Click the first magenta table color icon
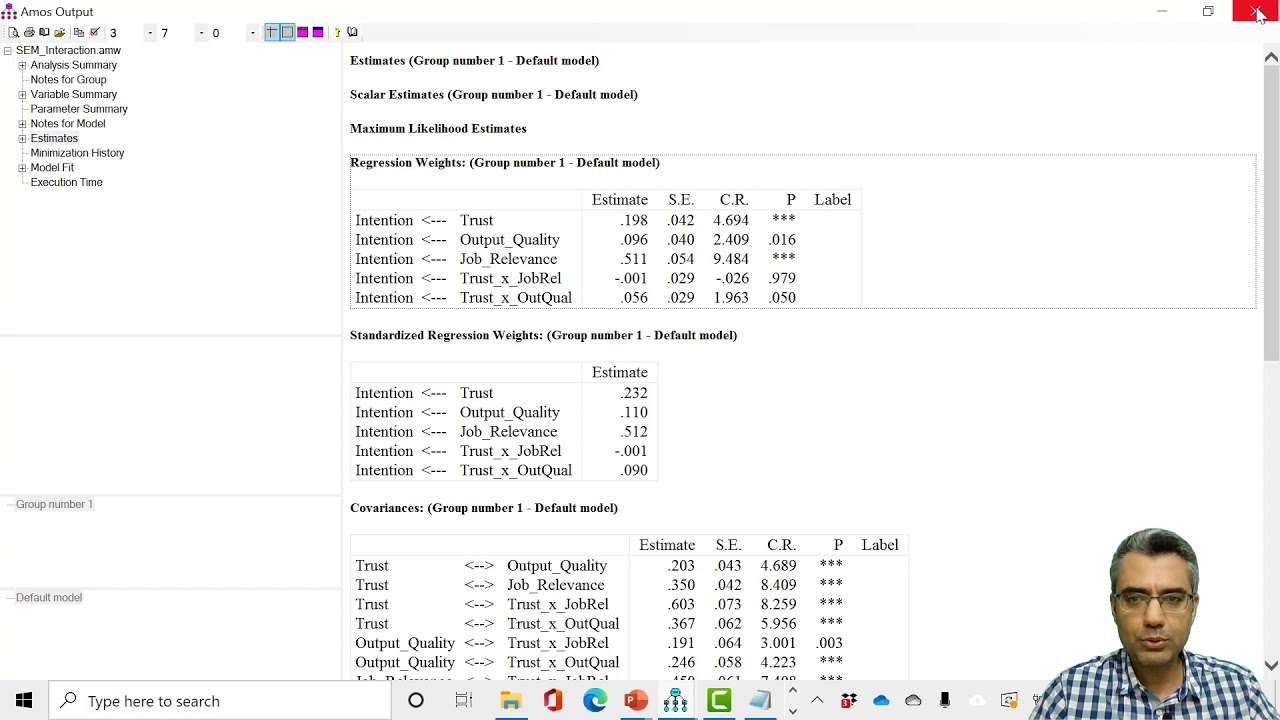 [x=302, y=32]
